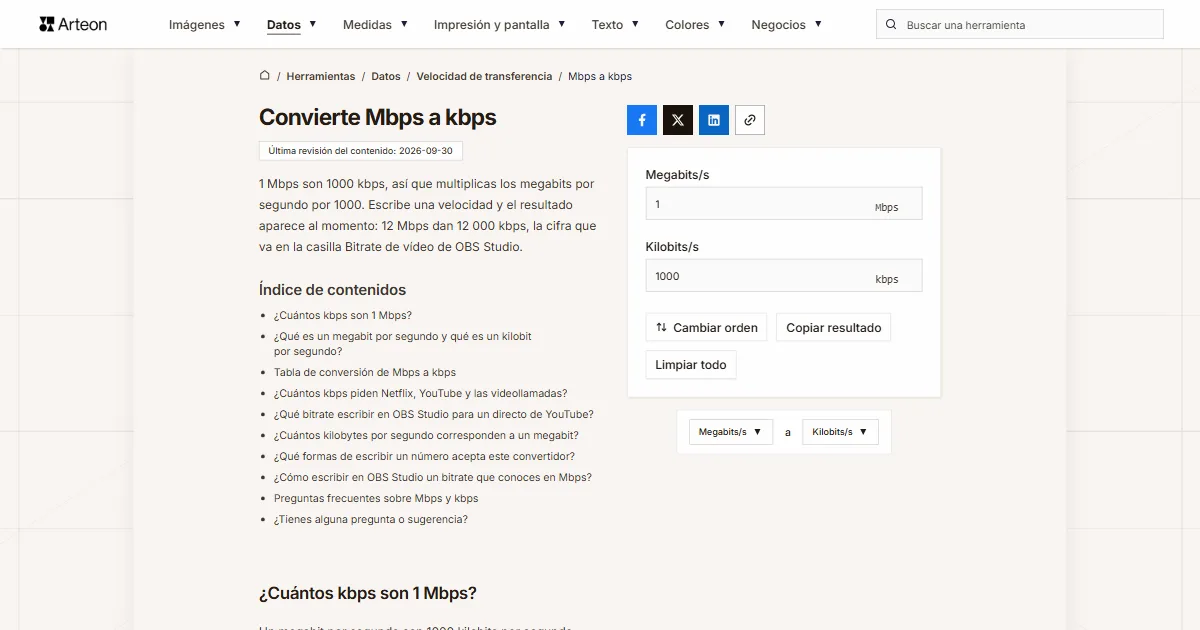Click Copiar resultado button
Screen dimensions: 1200x630
(x=834, y=328)
